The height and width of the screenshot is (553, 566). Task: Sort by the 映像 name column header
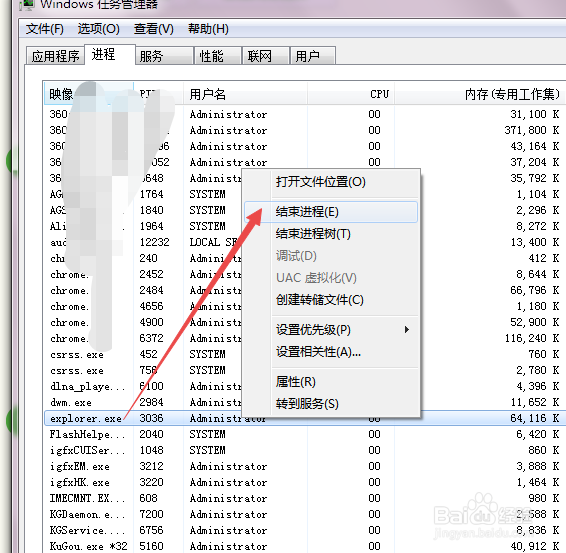[88, 94]
